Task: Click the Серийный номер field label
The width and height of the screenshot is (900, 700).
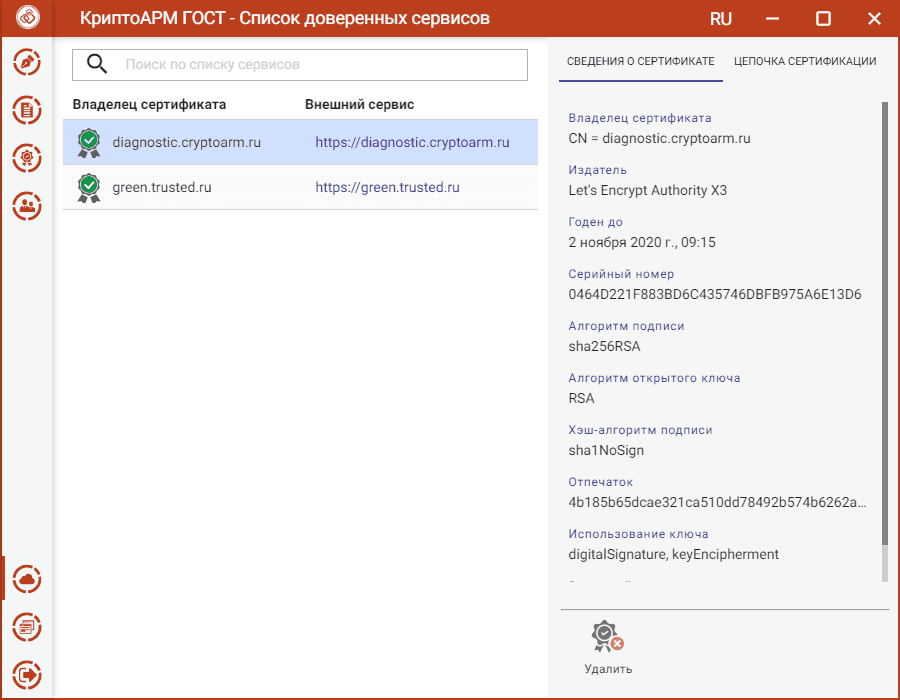Action: click(x=621, y=274)
